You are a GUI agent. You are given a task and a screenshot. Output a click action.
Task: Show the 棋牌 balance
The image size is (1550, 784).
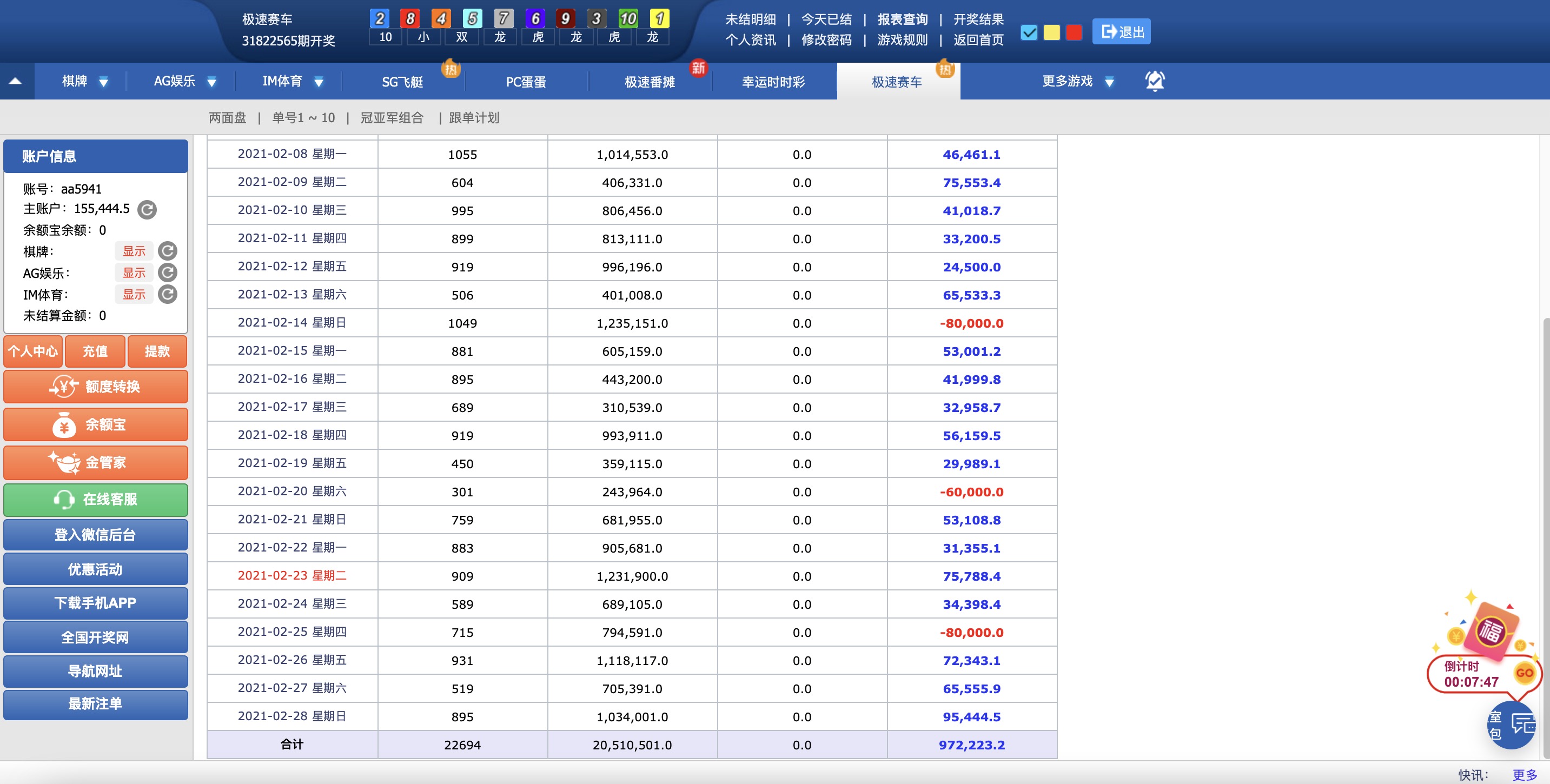pos(134,251)
